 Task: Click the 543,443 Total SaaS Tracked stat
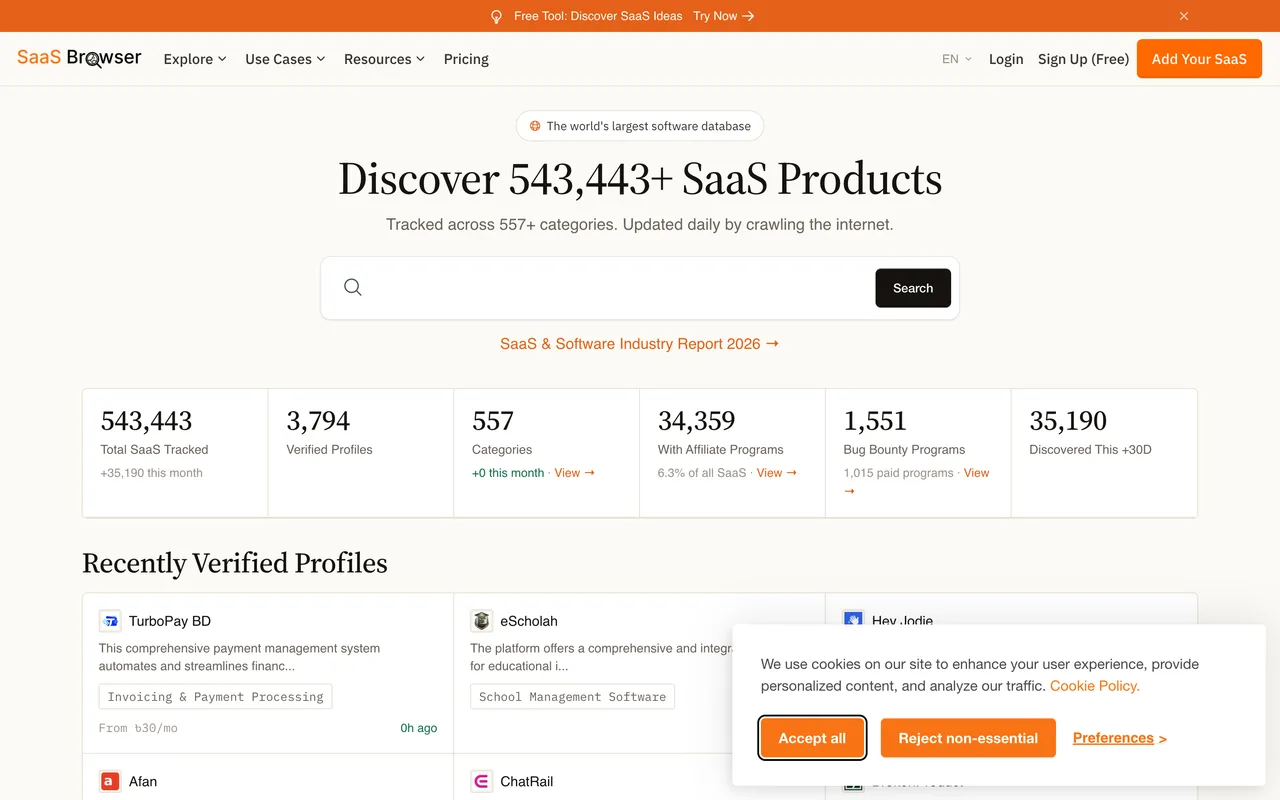175,453
